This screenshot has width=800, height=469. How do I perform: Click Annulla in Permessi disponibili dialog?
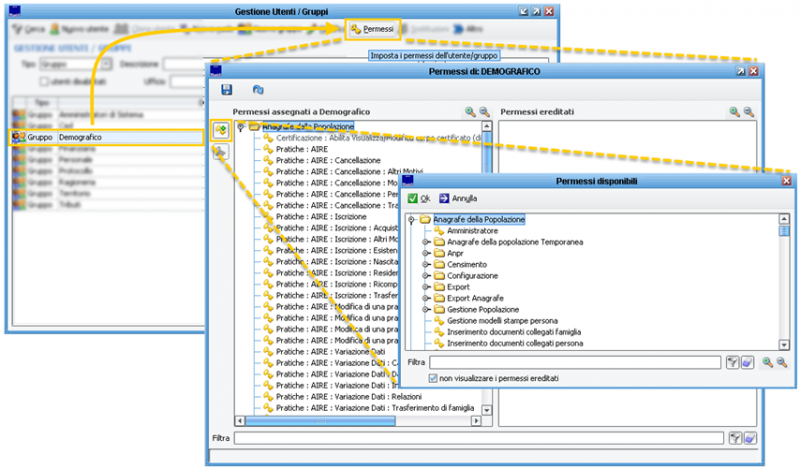coord(458,198)
